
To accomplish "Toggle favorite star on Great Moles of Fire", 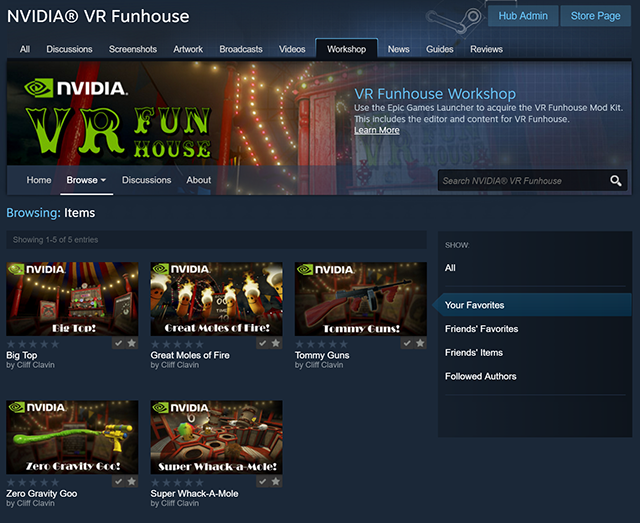I will coord(276,343).
